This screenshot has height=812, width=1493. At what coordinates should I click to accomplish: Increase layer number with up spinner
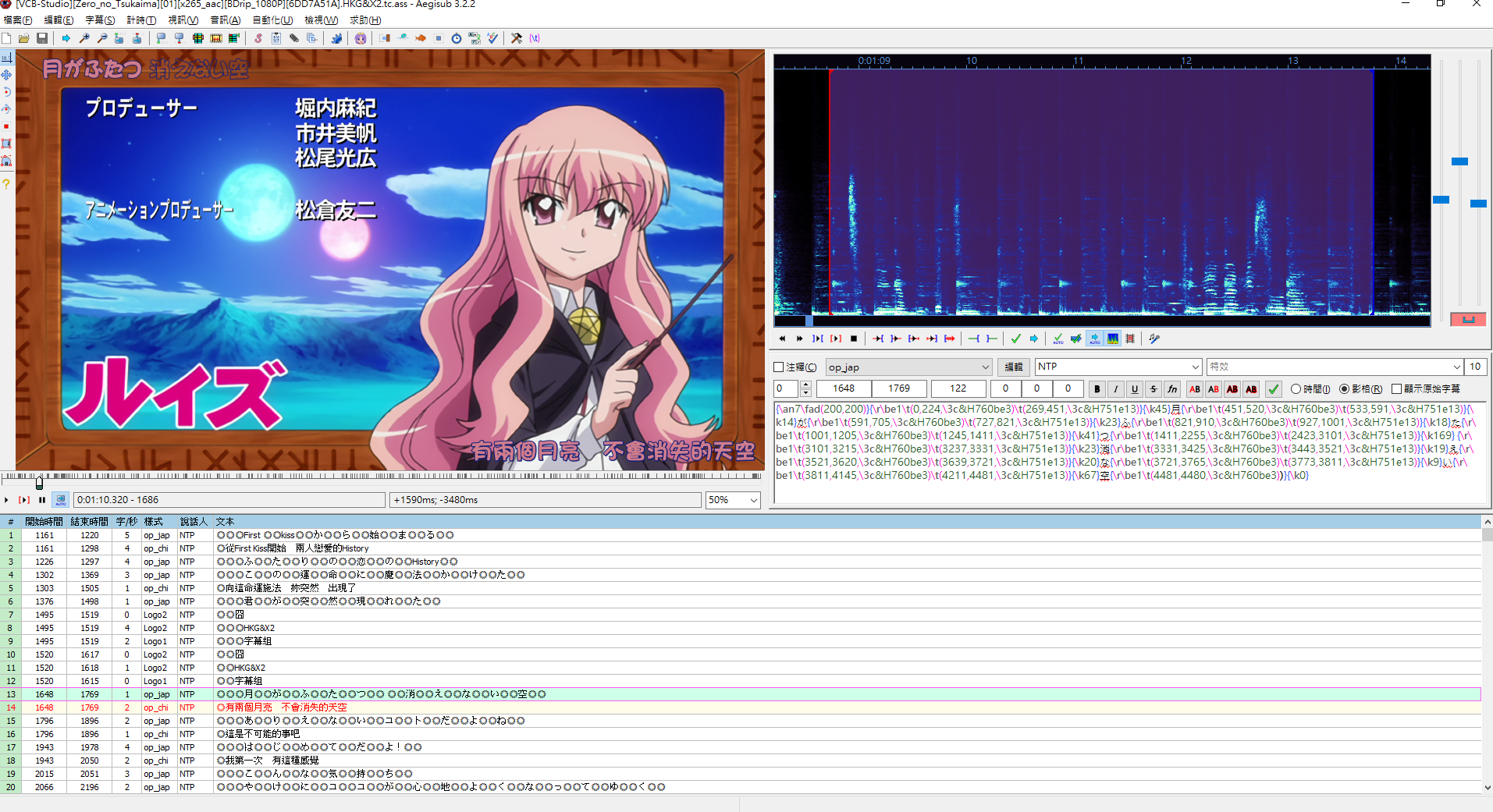tap(806, 385)
